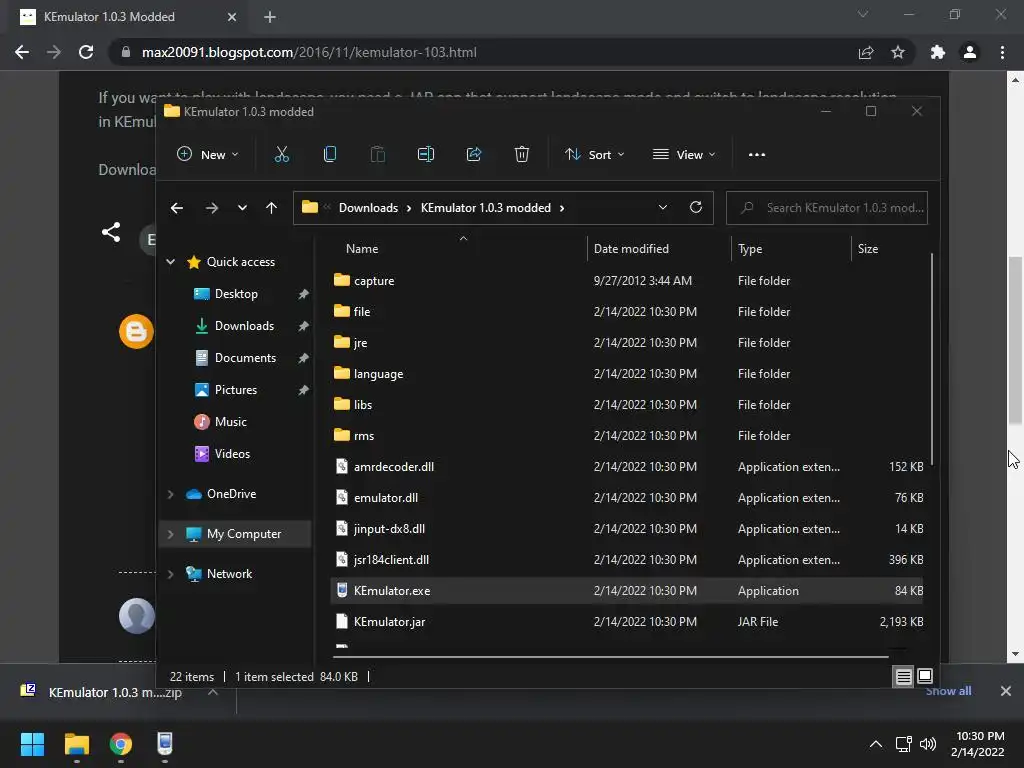The image size is (1024, 768).
Task: Select Documents in the navigation pane
Action: tap(245, 358)
